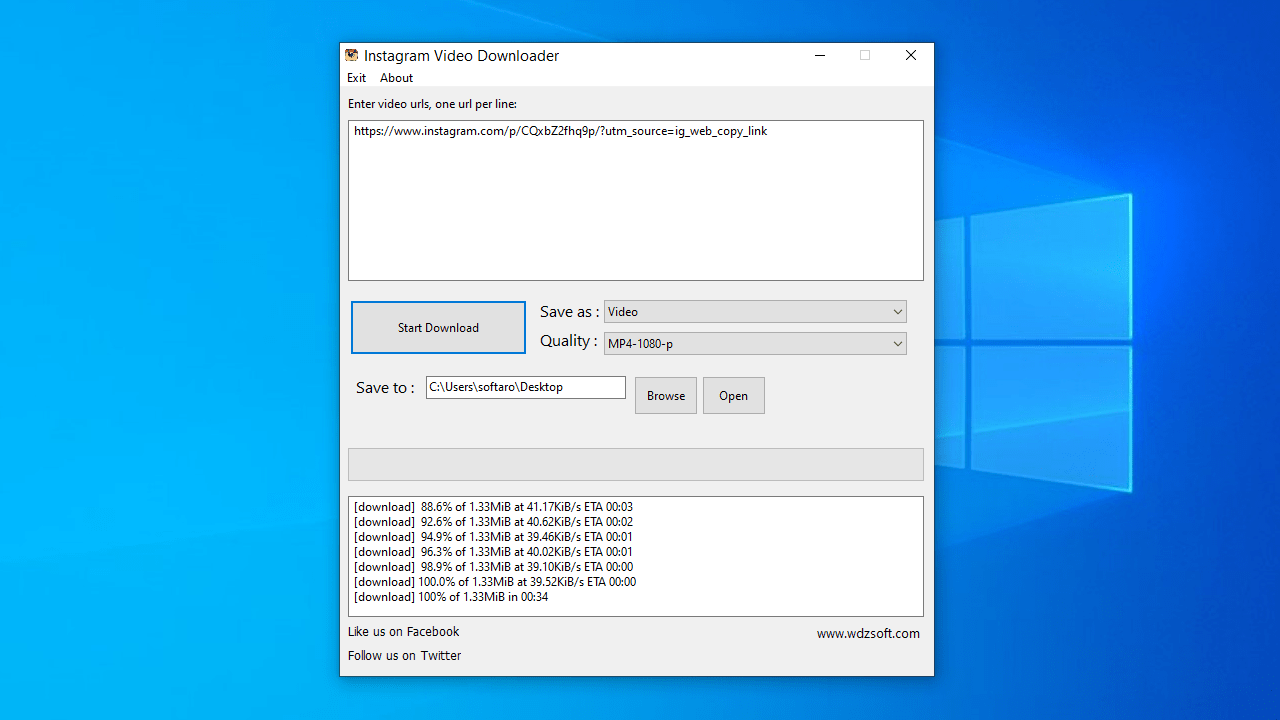The width and height of the screenshot is (1280, 720).
Task: Click the 'Save to :' label
Action: pos(385,388)
